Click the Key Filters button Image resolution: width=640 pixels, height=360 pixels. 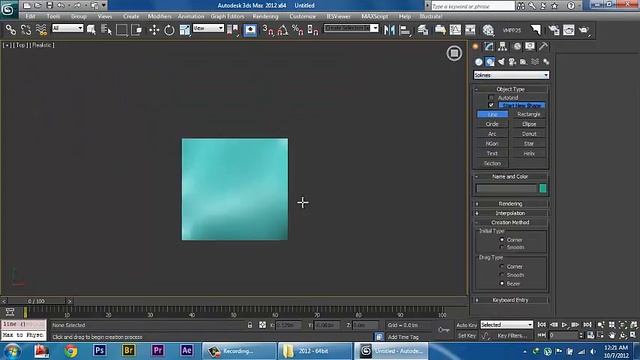click(512, 336)
